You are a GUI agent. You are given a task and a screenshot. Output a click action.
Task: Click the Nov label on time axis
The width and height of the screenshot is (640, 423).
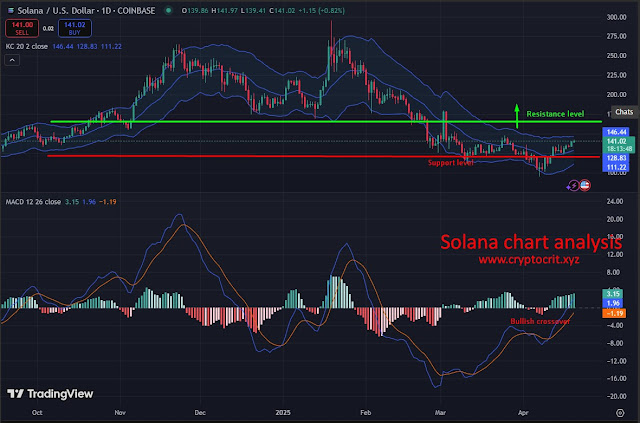coord(120,412)
